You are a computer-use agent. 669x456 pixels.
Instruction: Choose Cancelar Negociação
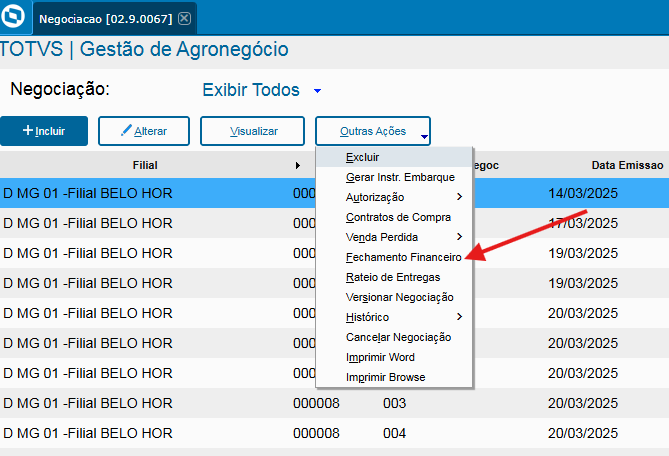(394, 337)
